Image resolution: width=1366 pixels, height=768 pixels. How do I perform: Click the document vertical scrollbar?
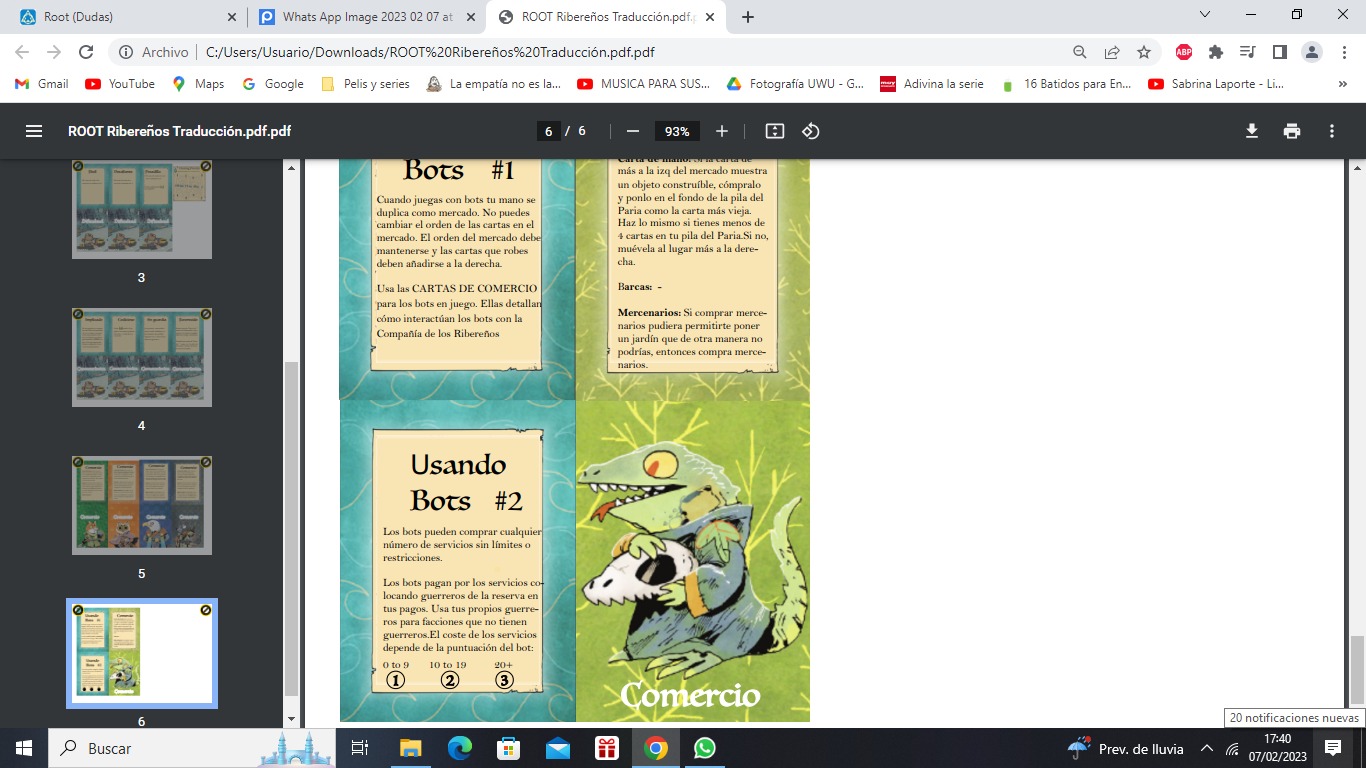tap(1357, 670)
